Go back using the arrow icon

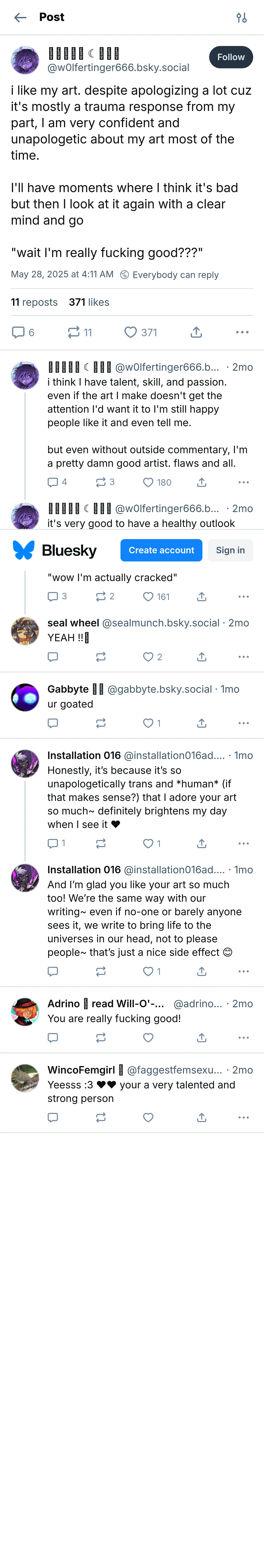[20, 18]
